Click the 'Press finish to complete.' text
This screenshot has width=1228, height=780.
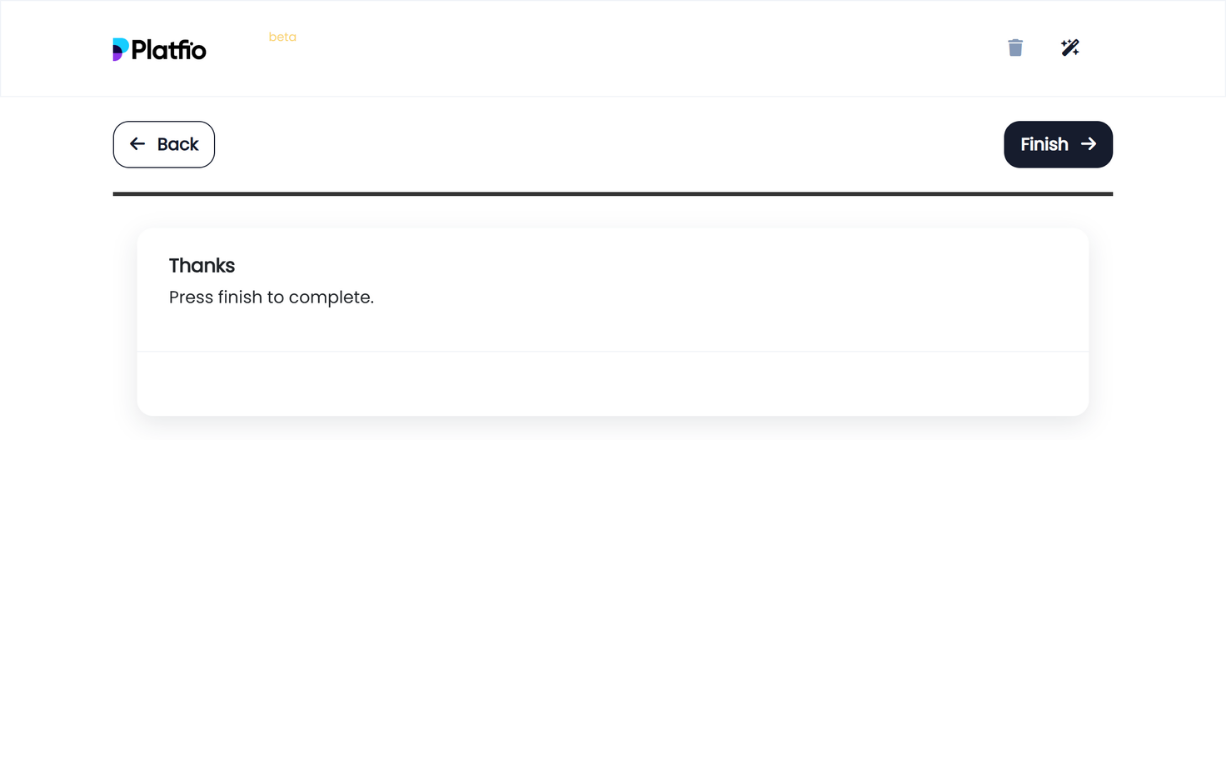[x=271, y=297]
